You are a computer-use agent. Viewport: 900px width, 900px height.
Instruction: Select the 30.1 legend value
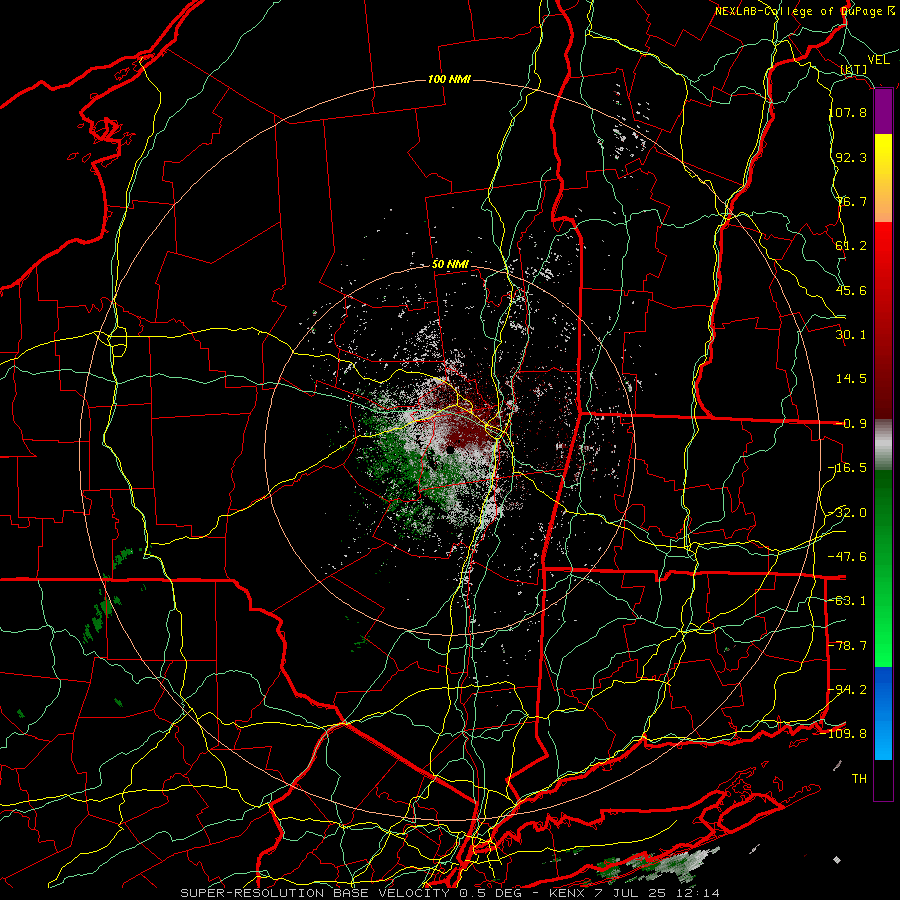[851, 335]
